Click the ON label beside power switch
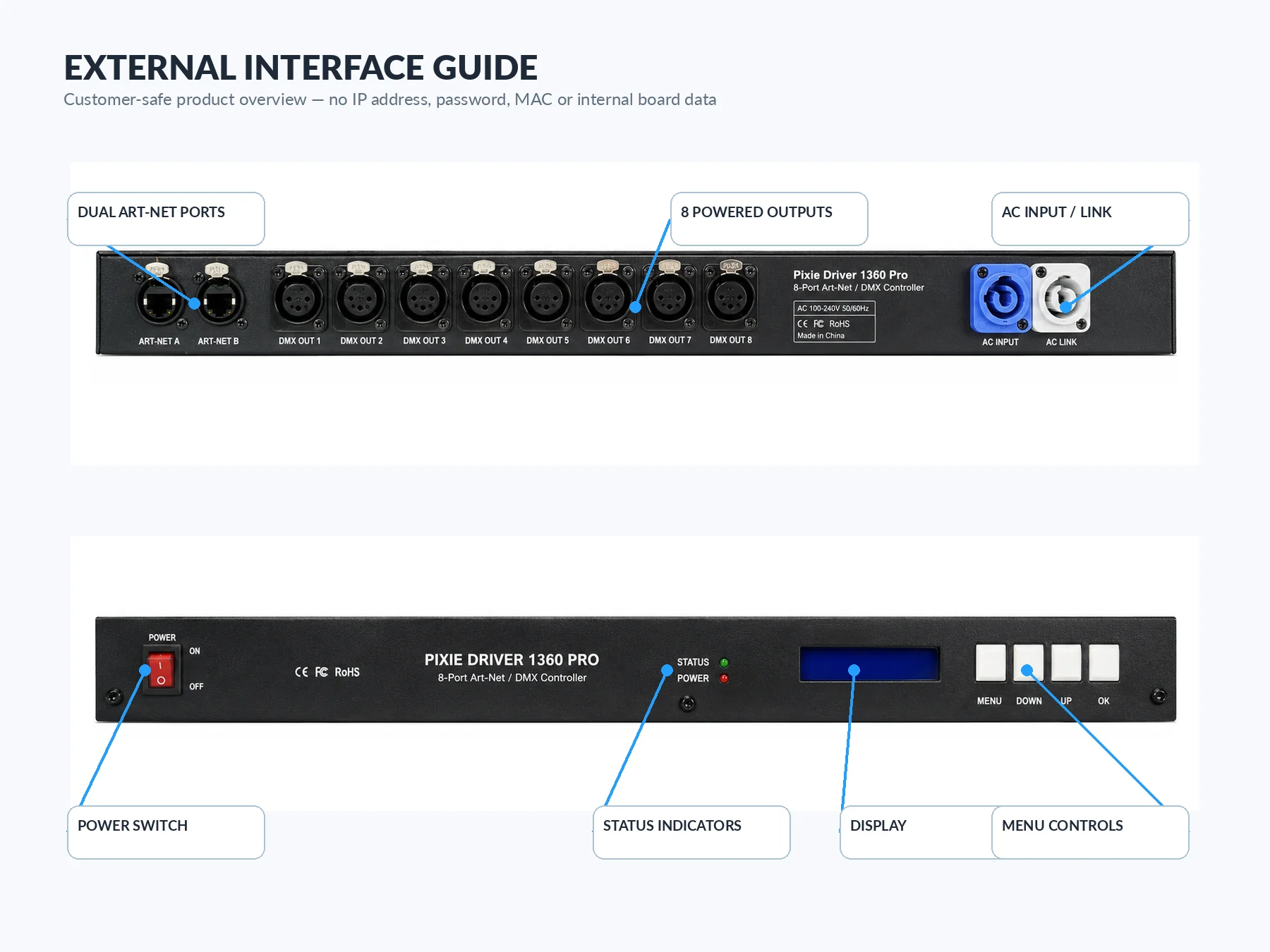Viewport: 1270px width, 952px height. coord(195,651)
